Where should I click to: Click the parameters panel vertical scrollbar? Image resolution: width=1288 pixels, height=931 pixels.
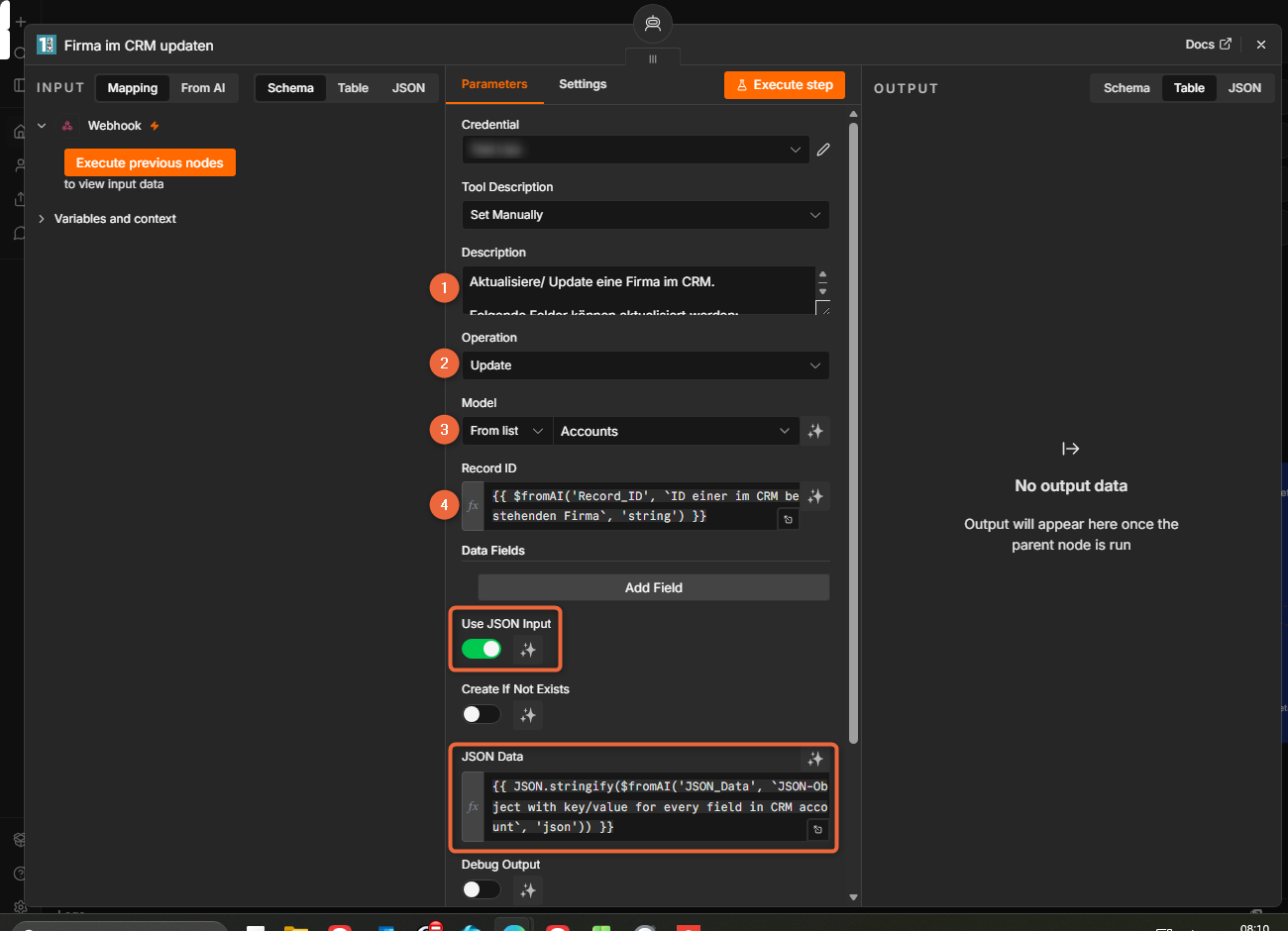click(853, 433)
